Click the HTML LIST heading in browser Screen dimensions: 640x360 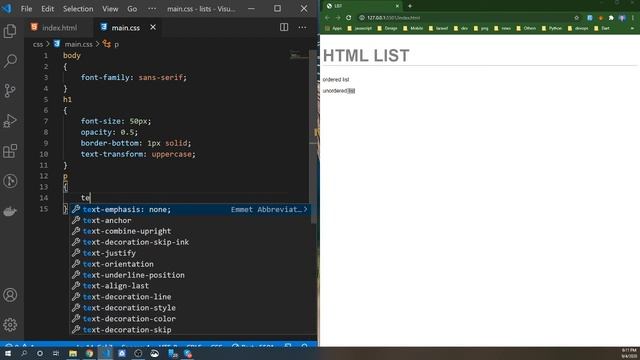(x=366, y=56)
